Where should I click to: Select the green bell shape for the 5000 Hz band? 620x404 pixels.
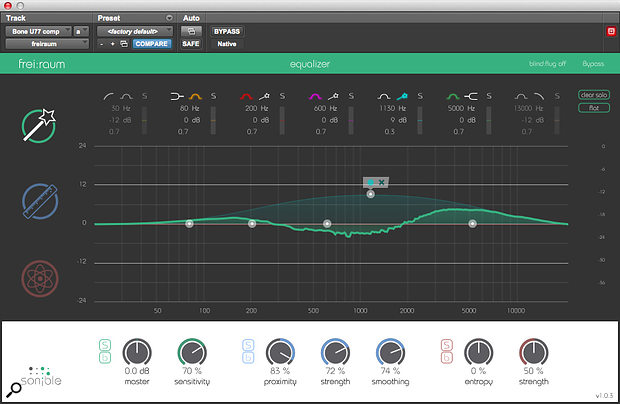[453, 96]
